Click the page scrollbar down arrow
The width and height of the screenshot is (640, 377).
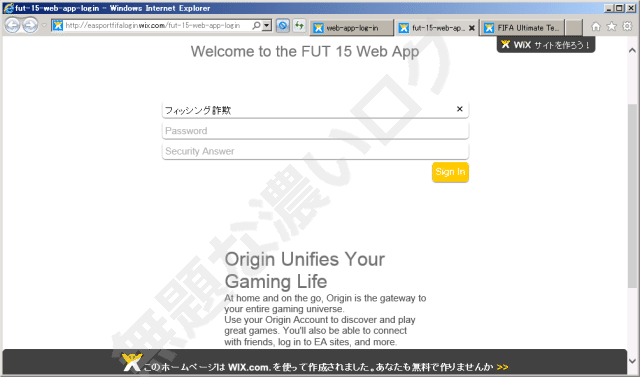pos(632,361)
